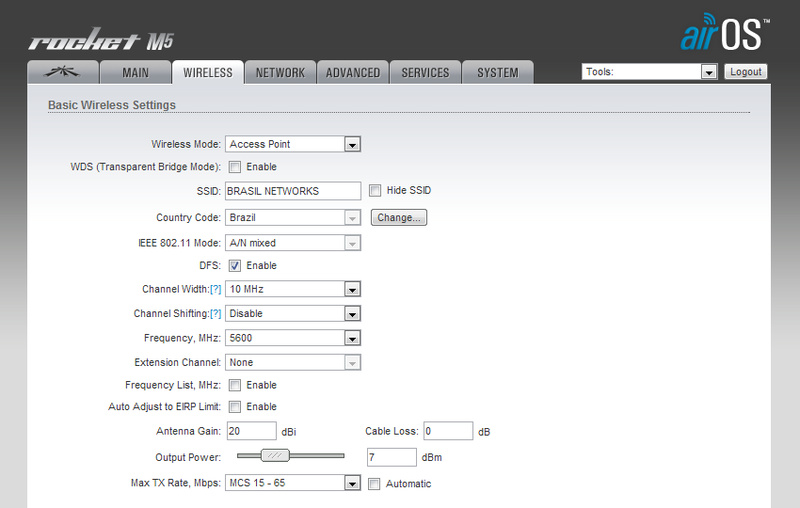Open the Ubiquiti logo tab
This screenshot has width=800, height=508.
coord(63,72)
